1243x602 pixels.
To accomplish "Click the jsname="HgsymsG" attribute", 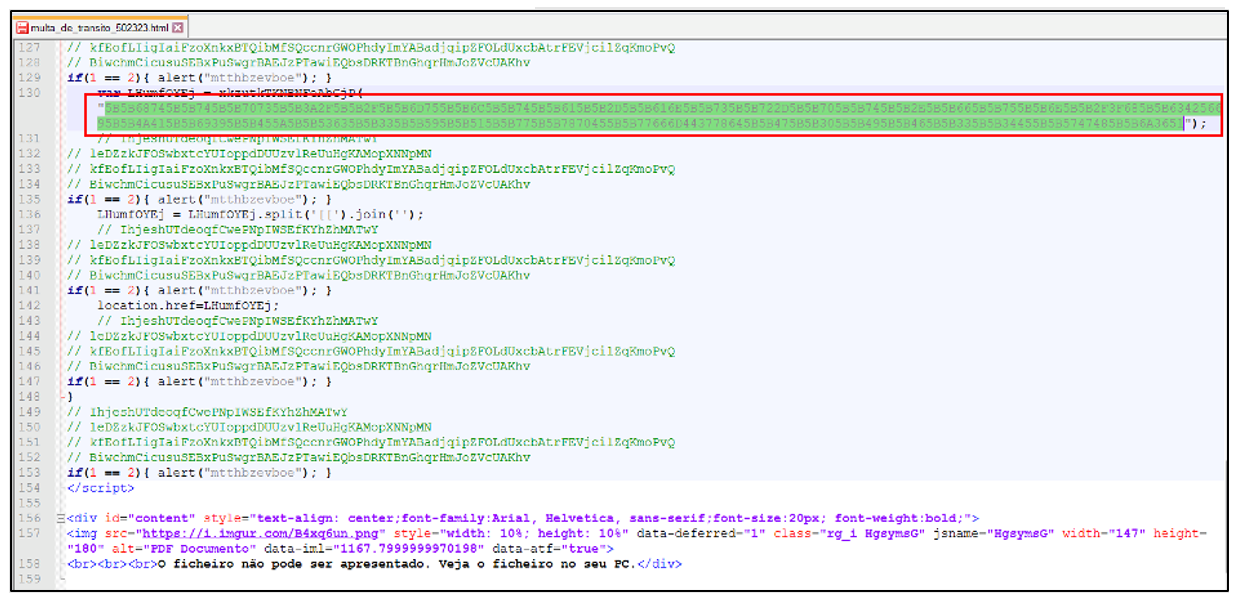I will [x=993, y=534].
